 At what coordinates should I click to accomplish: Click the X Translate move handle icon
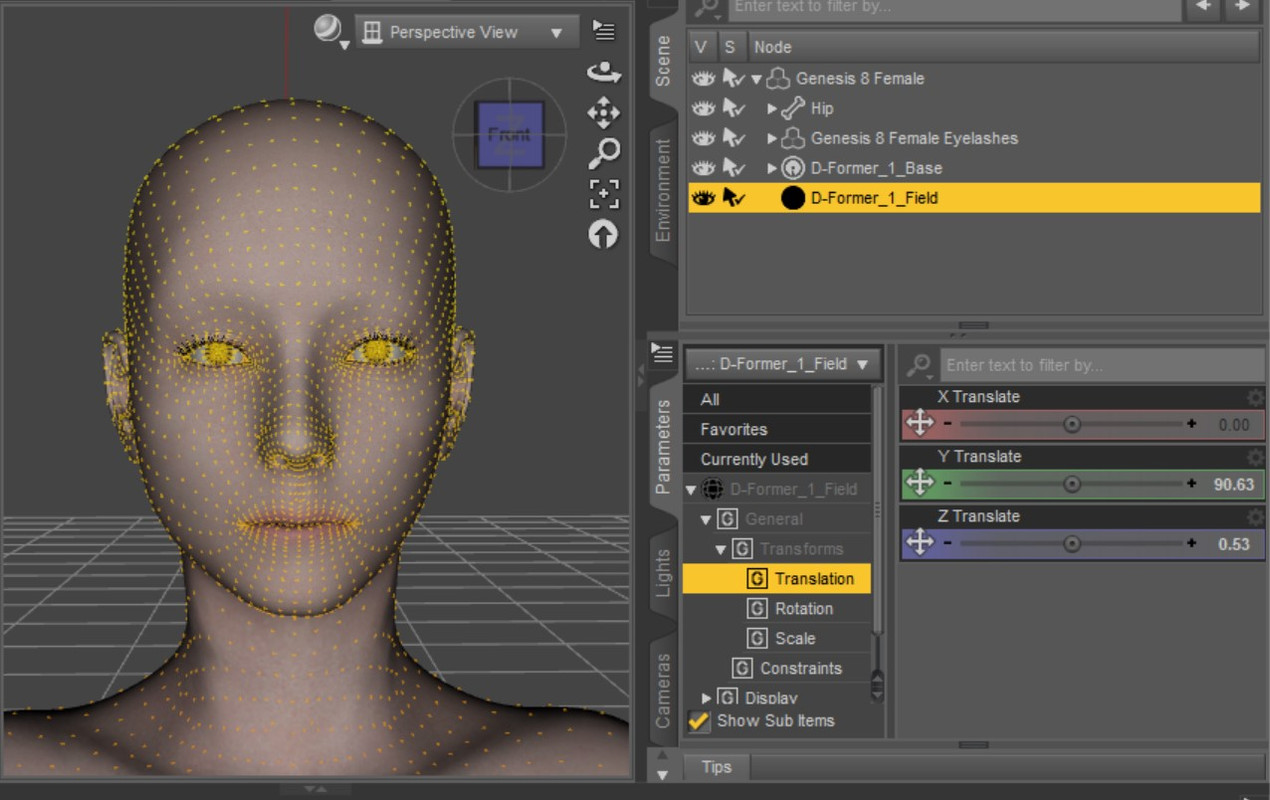click(919, 423)
